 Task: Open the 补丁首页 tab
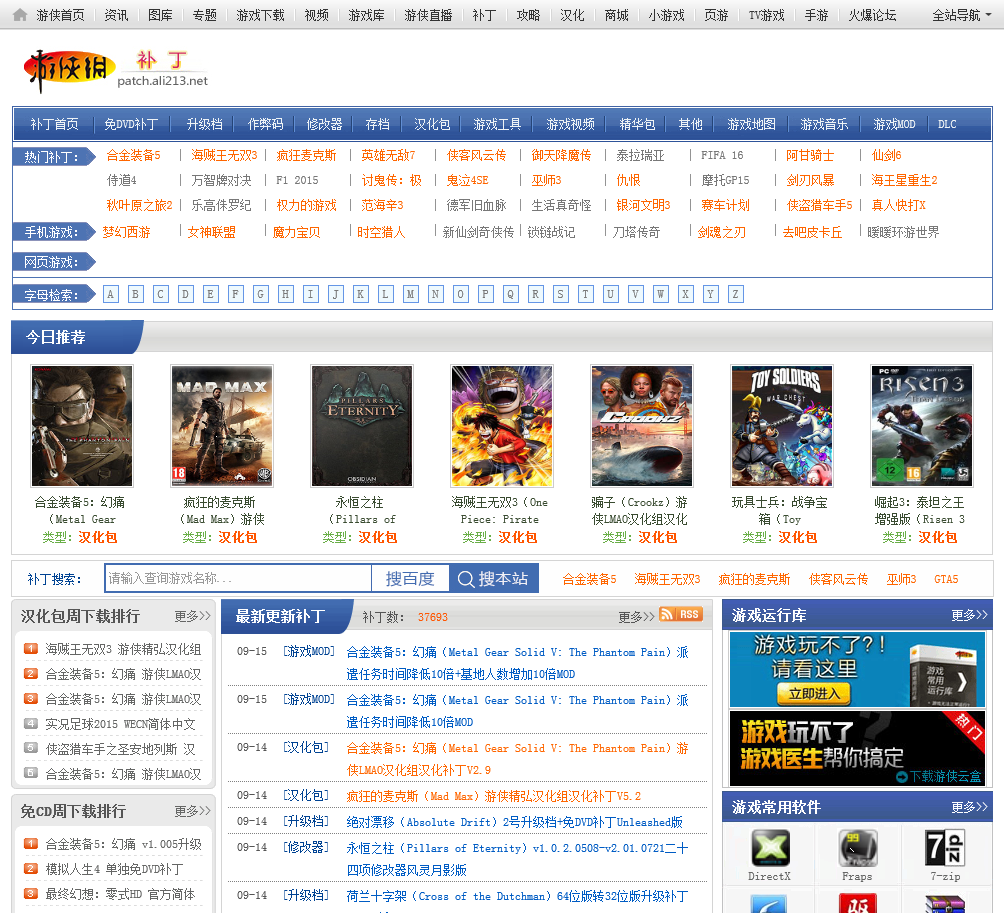pos(54,124)
